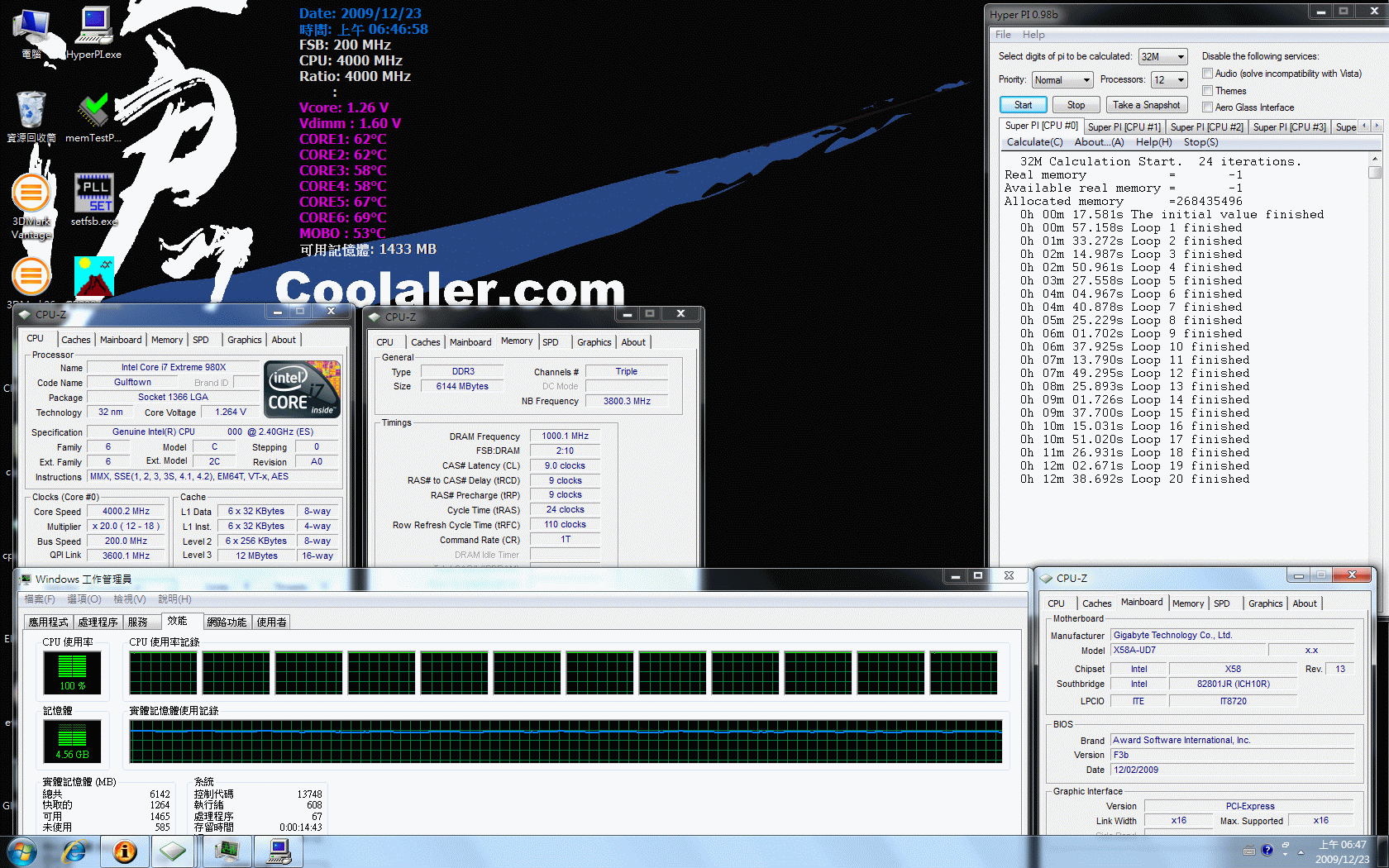Click the first CPU usage history graph
This screenshot has height=868, width=1389.
tap(163, 672)
